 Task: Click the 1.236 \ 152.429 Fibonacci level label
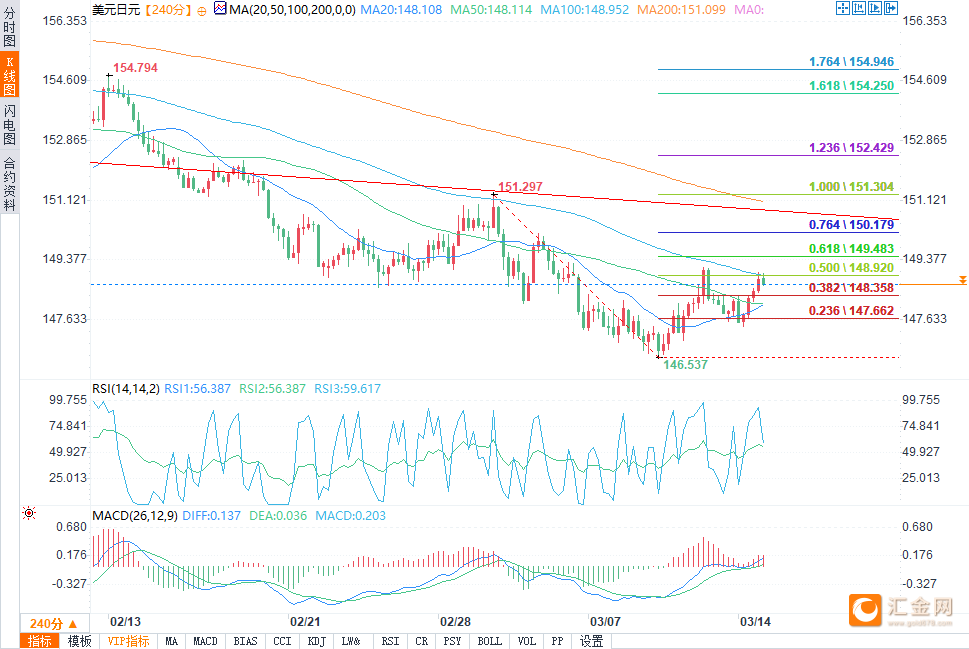point(852,148)
